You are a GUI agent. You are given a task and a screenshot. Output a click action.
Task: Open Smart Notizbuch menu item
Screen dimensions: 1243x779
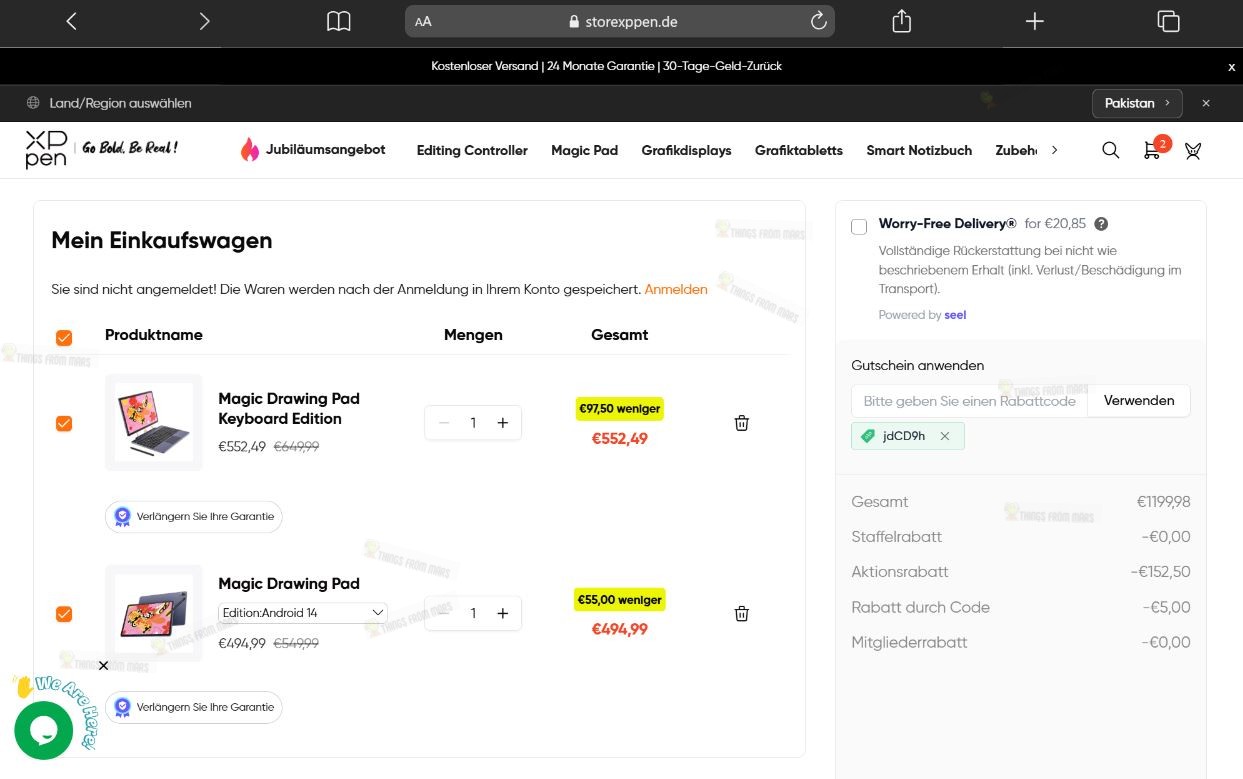click(x=919, y=150)
